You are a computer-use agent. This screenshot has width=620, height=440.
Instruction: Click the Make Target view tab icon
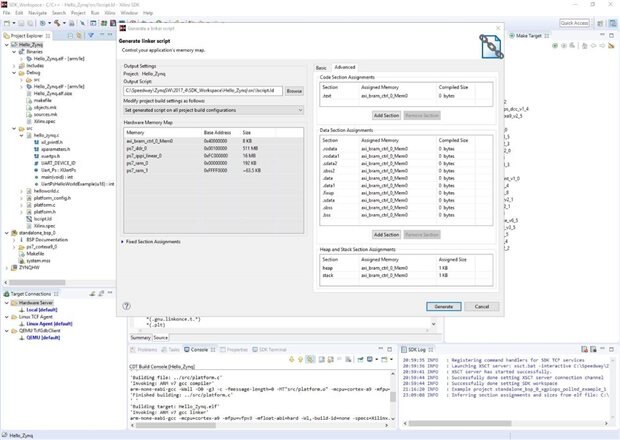(512, 36)
